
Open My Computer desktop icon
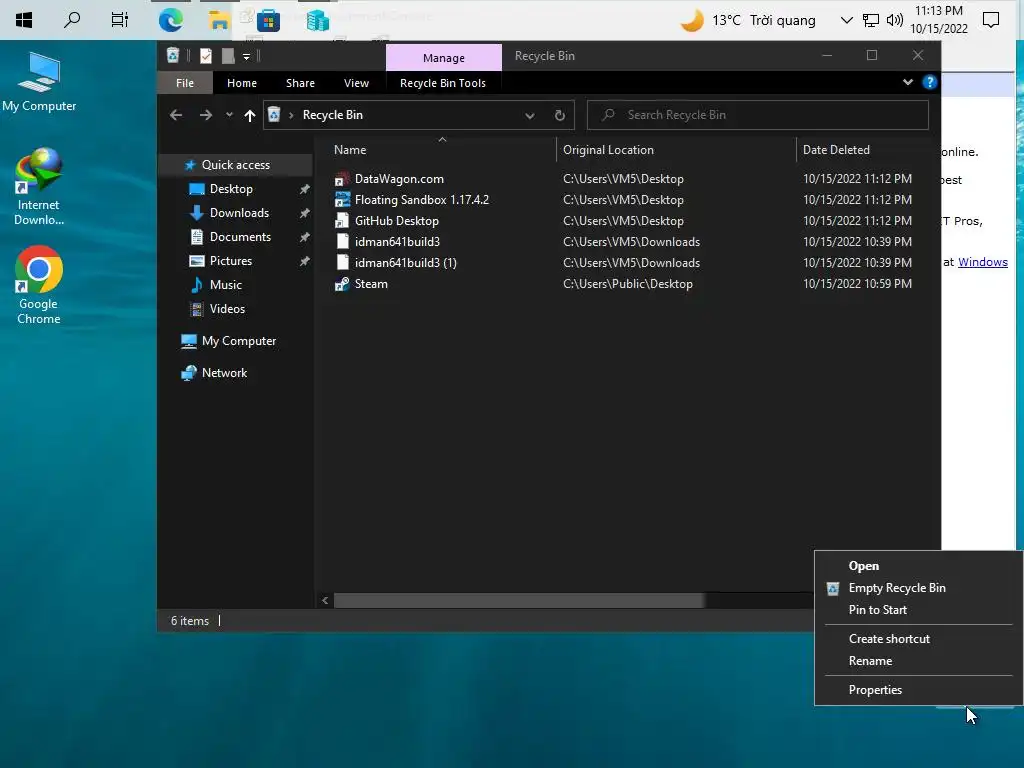click(39, 83)
